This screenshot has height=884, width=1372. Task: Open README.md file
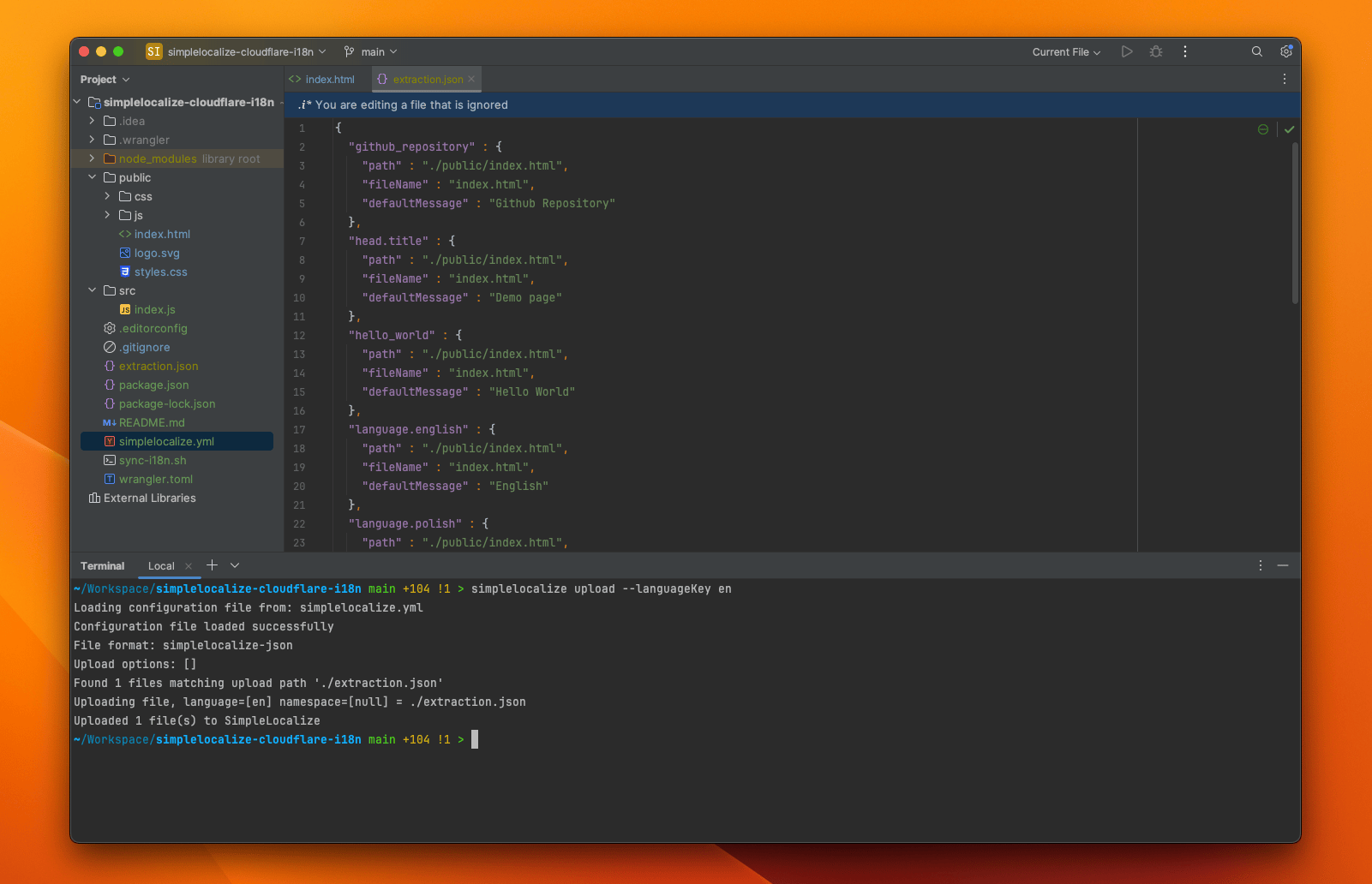point(152,422)
